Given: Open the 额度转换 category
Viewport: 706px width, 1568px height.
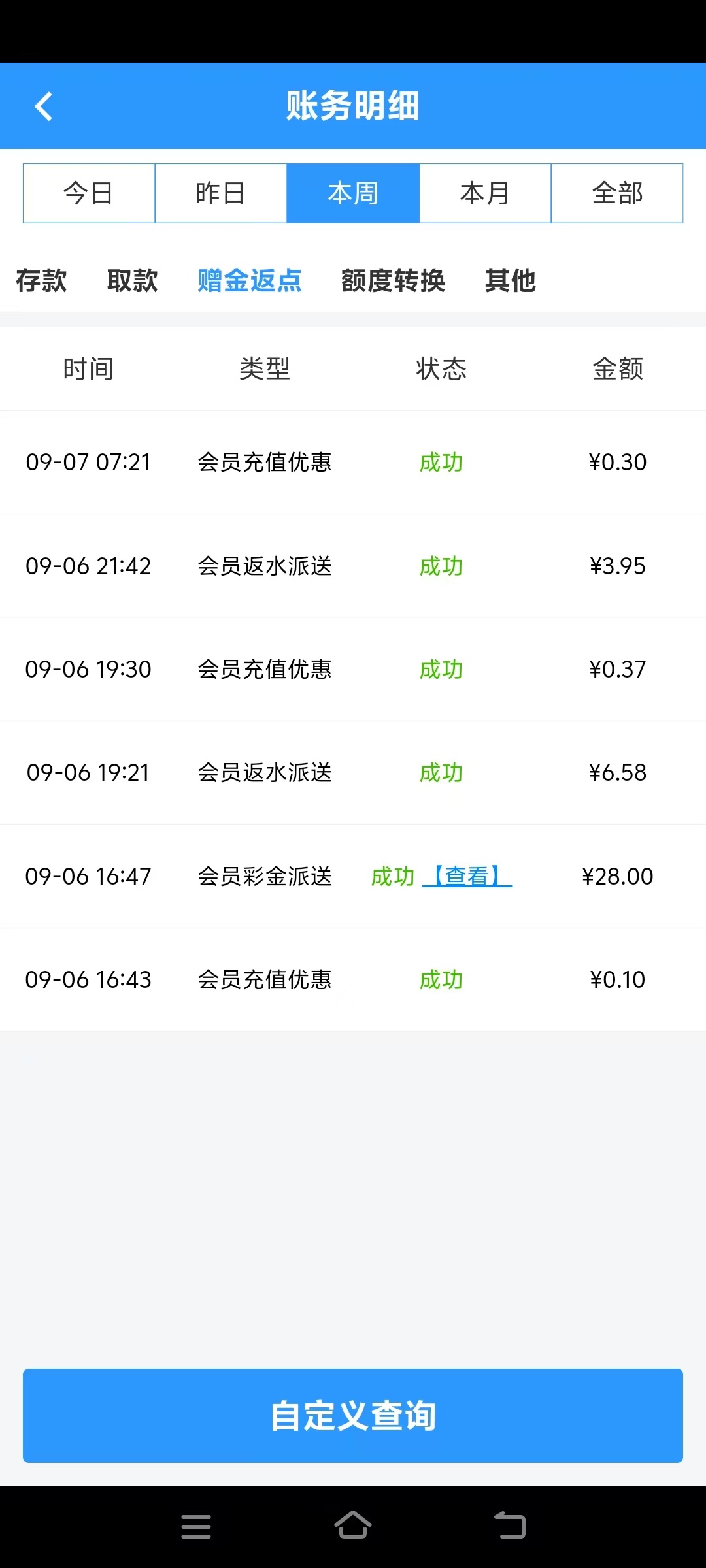Looking at the screenshot, I should point(393,281).
